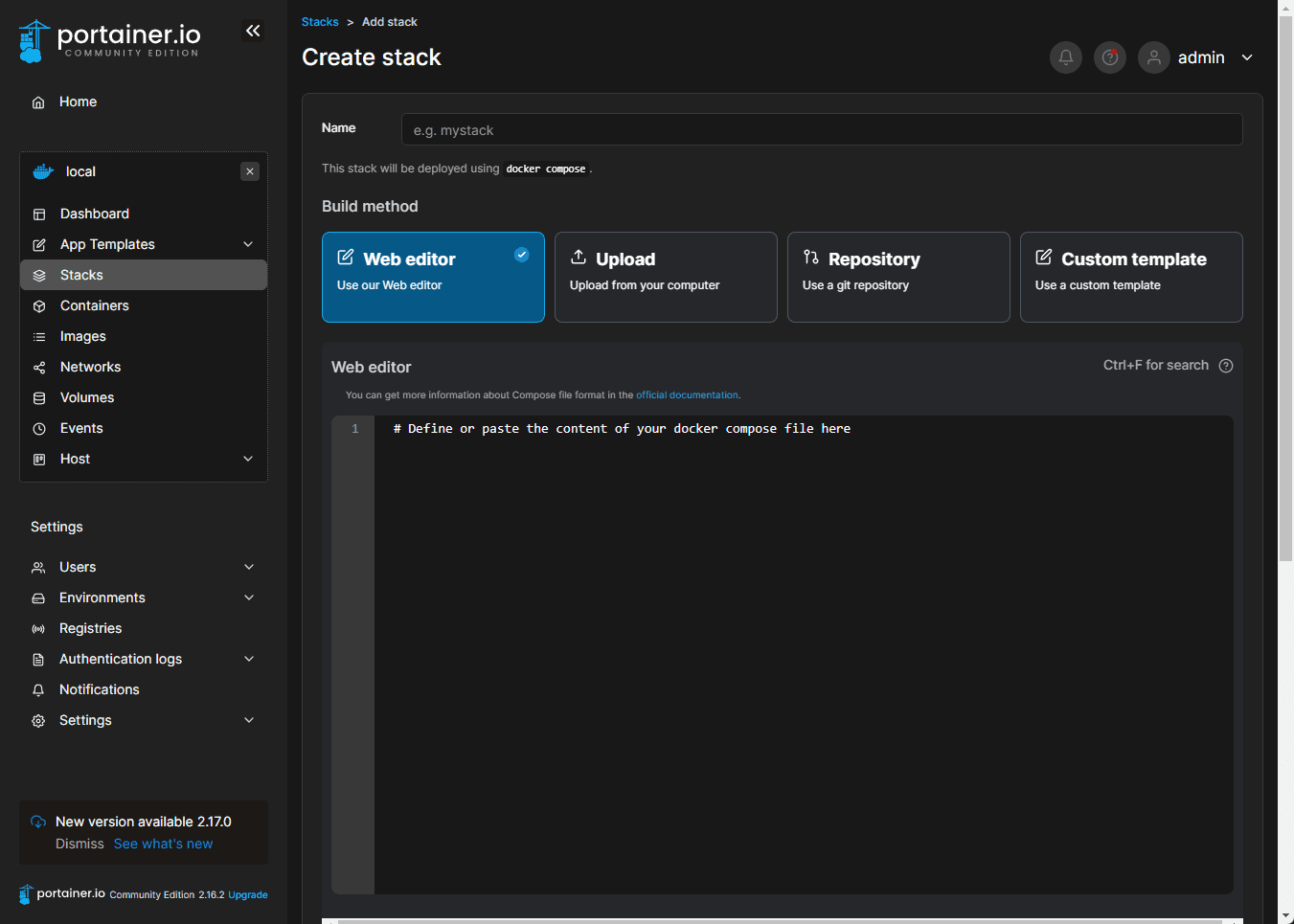Viewport: 1294px width, 924px height.
Task: Select the Custom template build method
Action: tap(1131, 277)
